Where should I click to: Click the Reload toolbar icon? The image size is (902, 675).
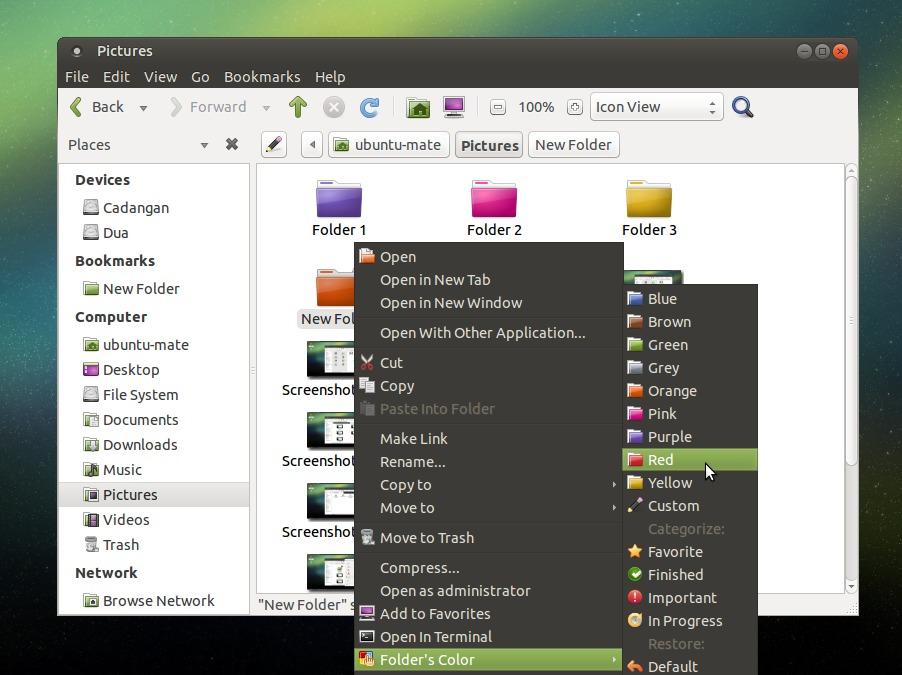tap(369, 107)
